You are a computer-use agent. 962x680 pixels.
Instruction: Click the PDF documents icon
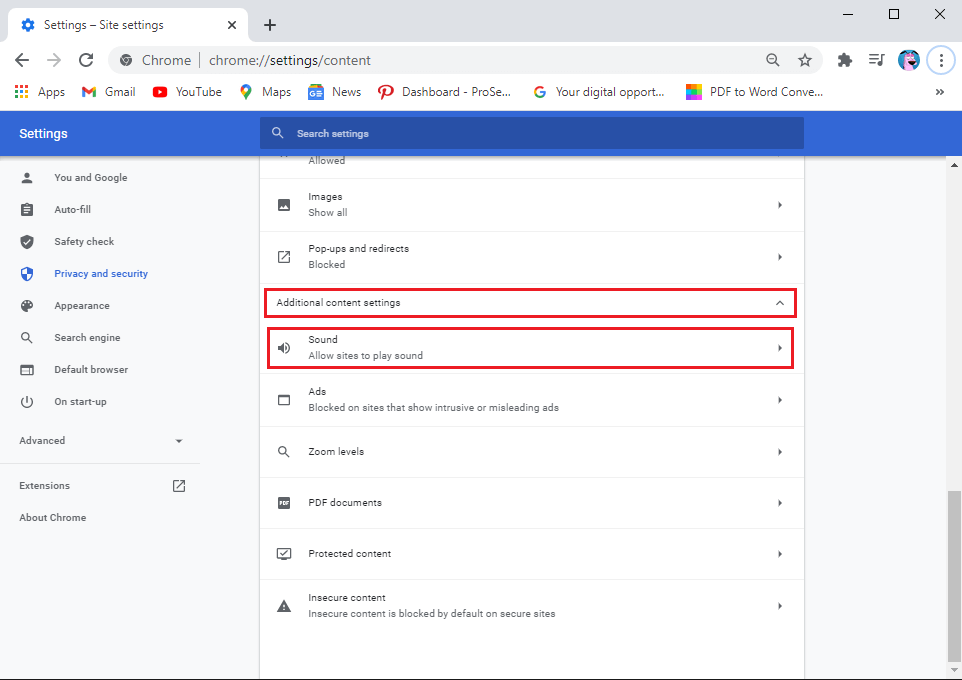(284, 502)
